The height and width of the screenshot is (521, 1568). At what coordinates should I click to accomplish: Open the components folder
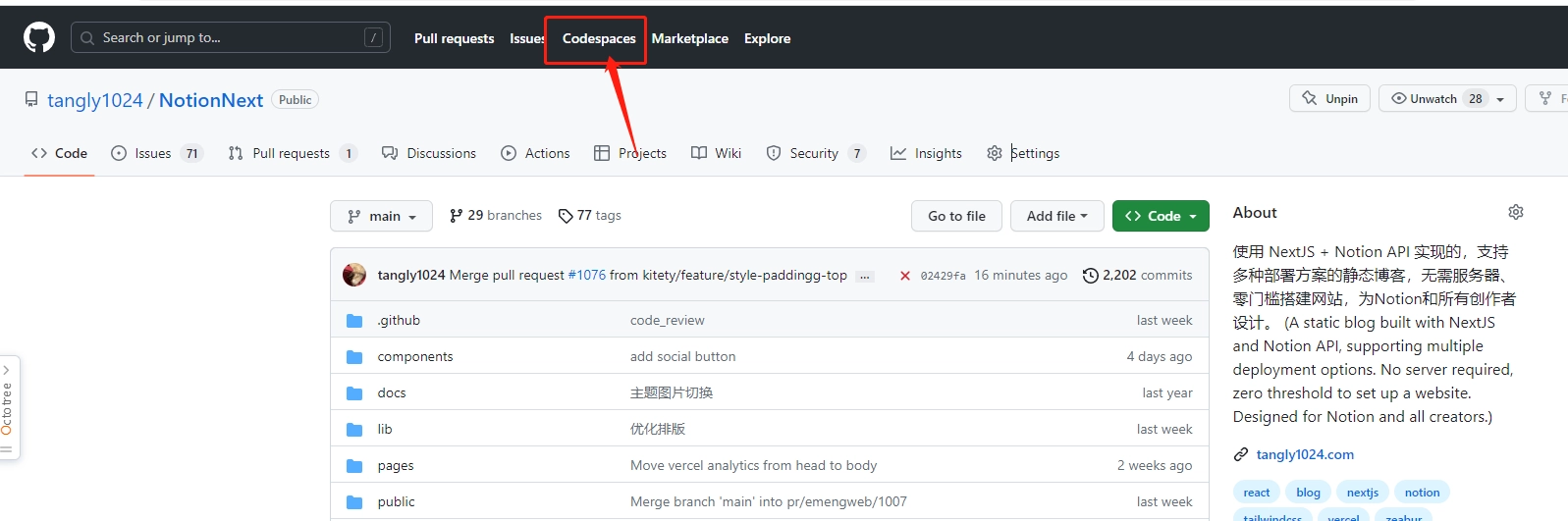[415, 356]
